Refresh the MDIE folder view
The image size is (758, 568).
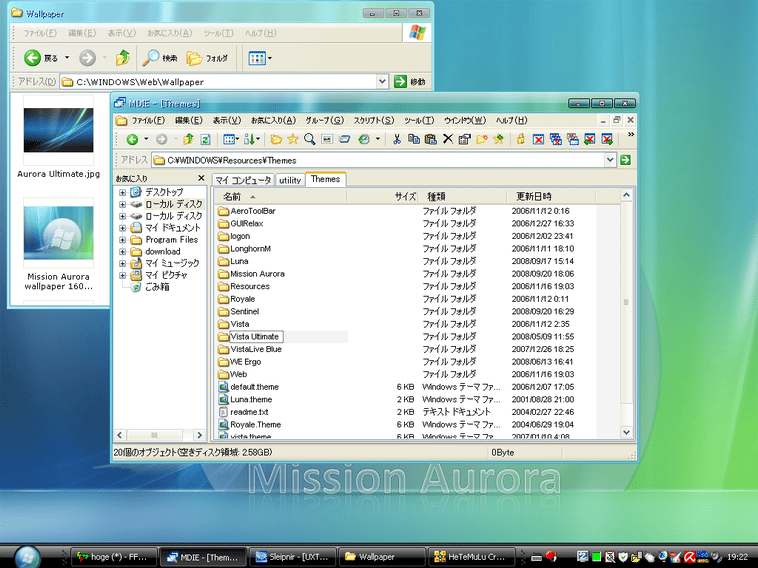click(205, 140)
